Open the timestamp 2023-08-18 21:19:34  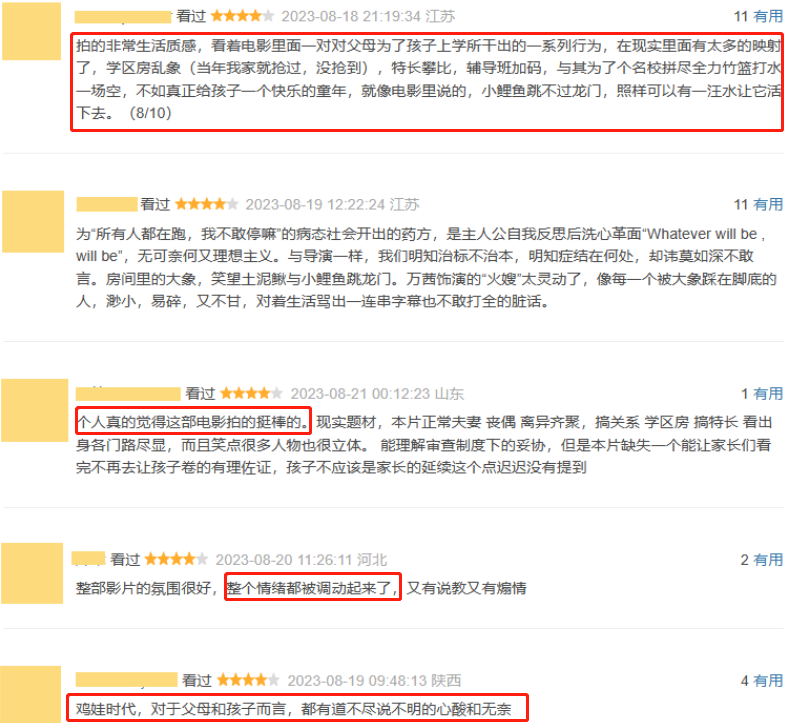[x=351, y=17]
